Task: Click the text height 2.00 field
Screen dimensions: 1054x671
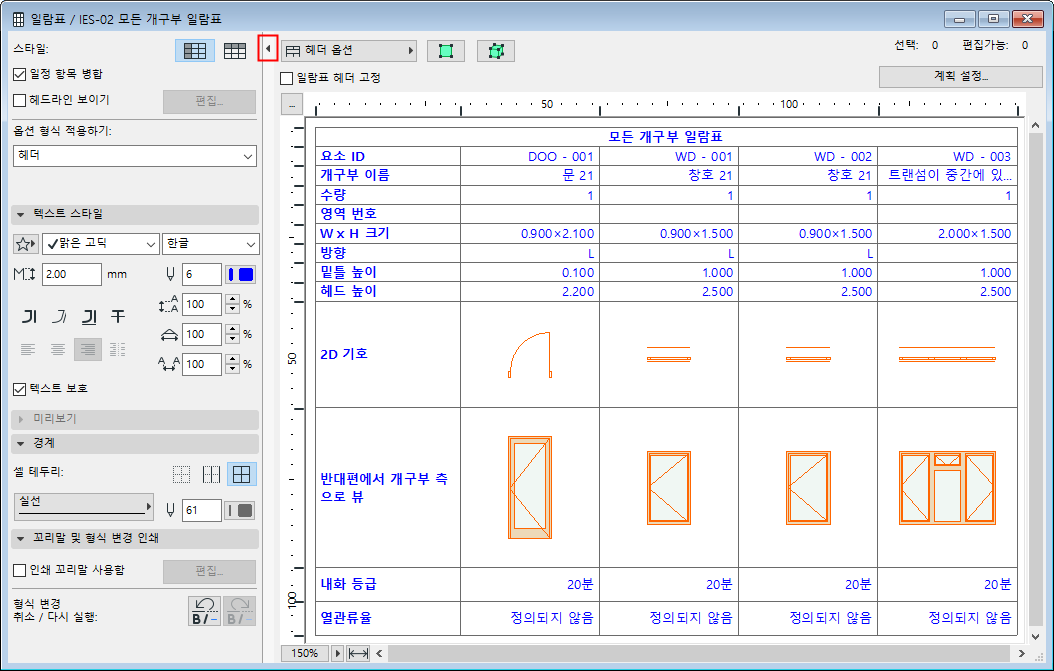Action: (71, 274)
